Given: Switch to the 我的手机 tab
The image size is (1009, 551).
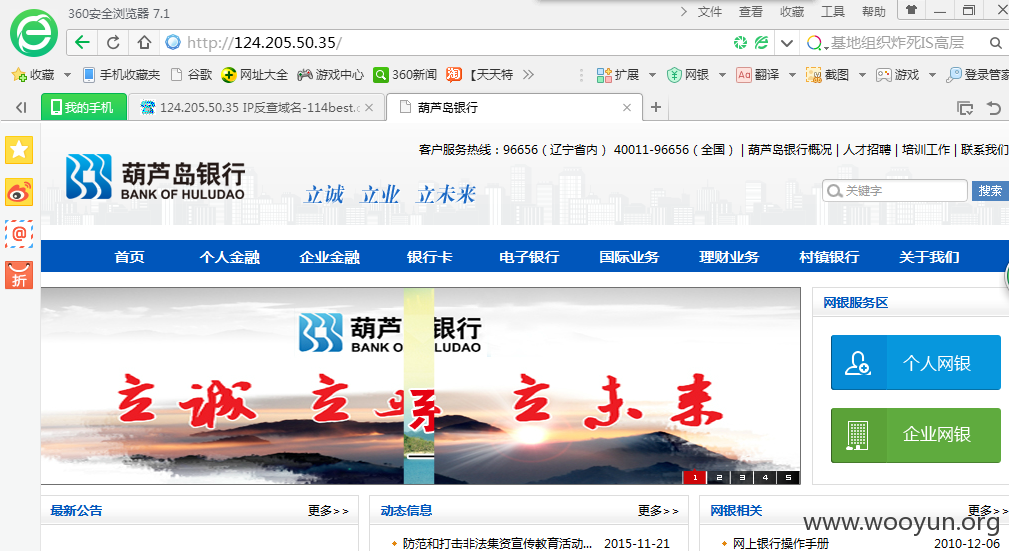Looking at the screenshot, I should click(84, 107).
